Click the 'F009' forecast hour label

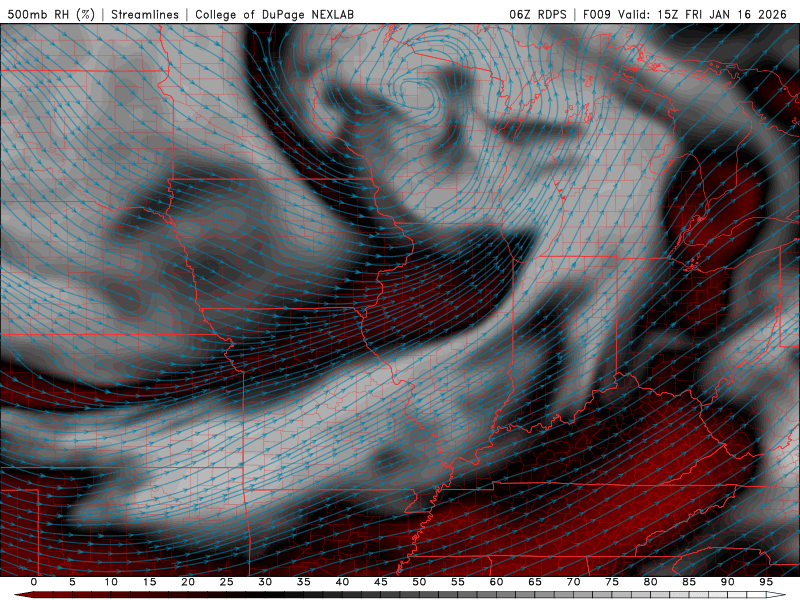596,14
